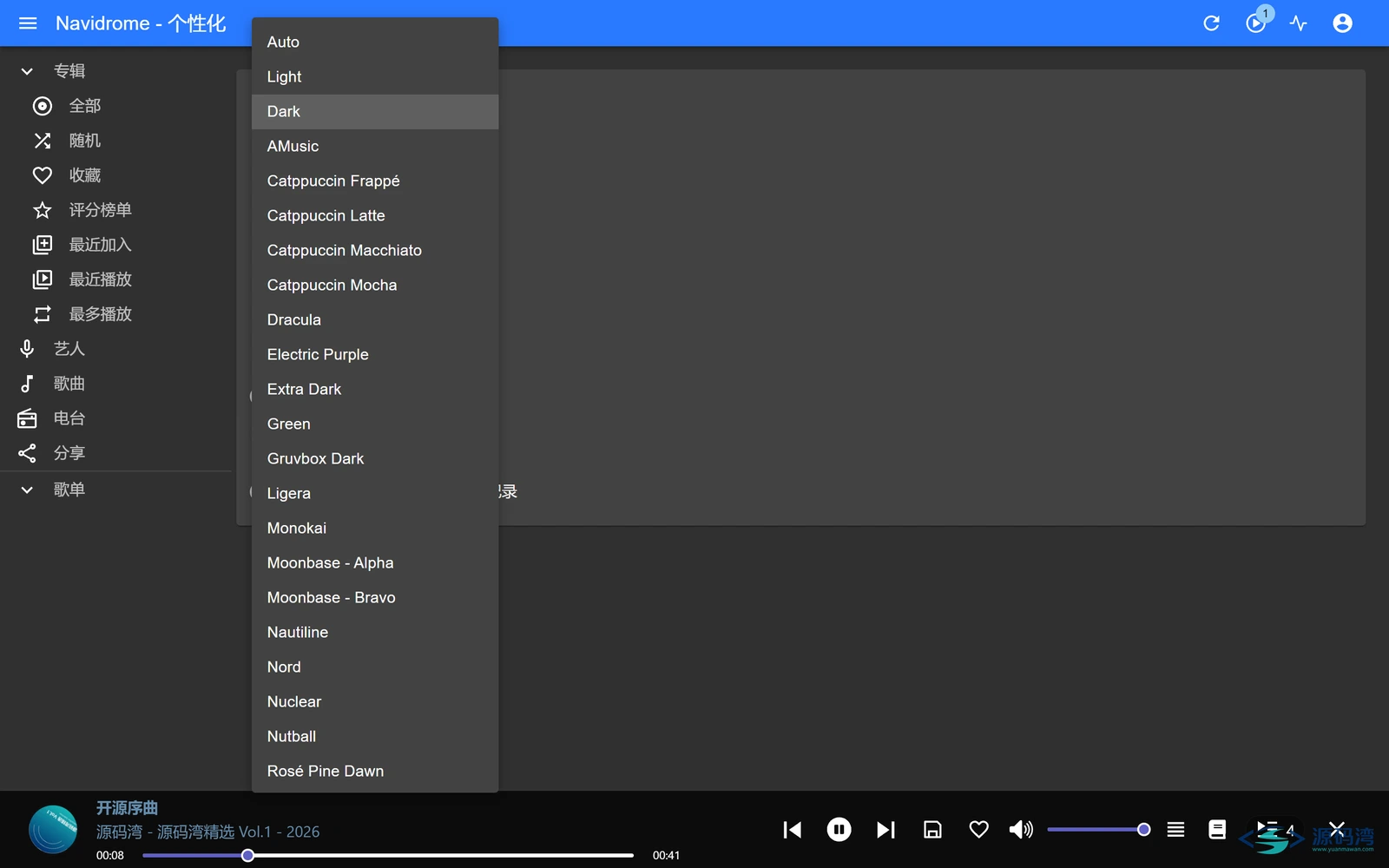The height and width of the screenshot is (868, 1389).
Task: Go to 艺人 artists page
Action: 116,349
